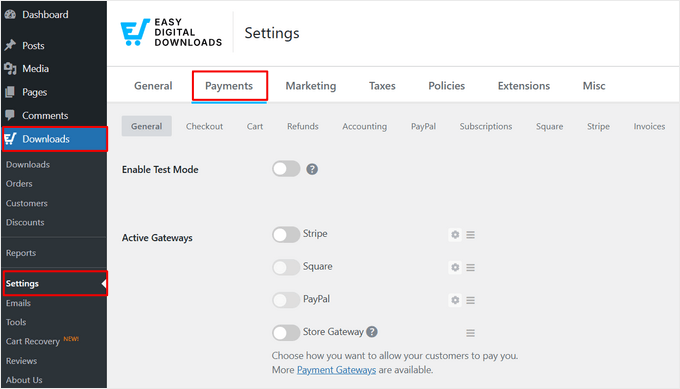Viewport: 680px width, 389px height.
Task: Click the Stripe row reorder handle
Action: (x=471, y=235)
